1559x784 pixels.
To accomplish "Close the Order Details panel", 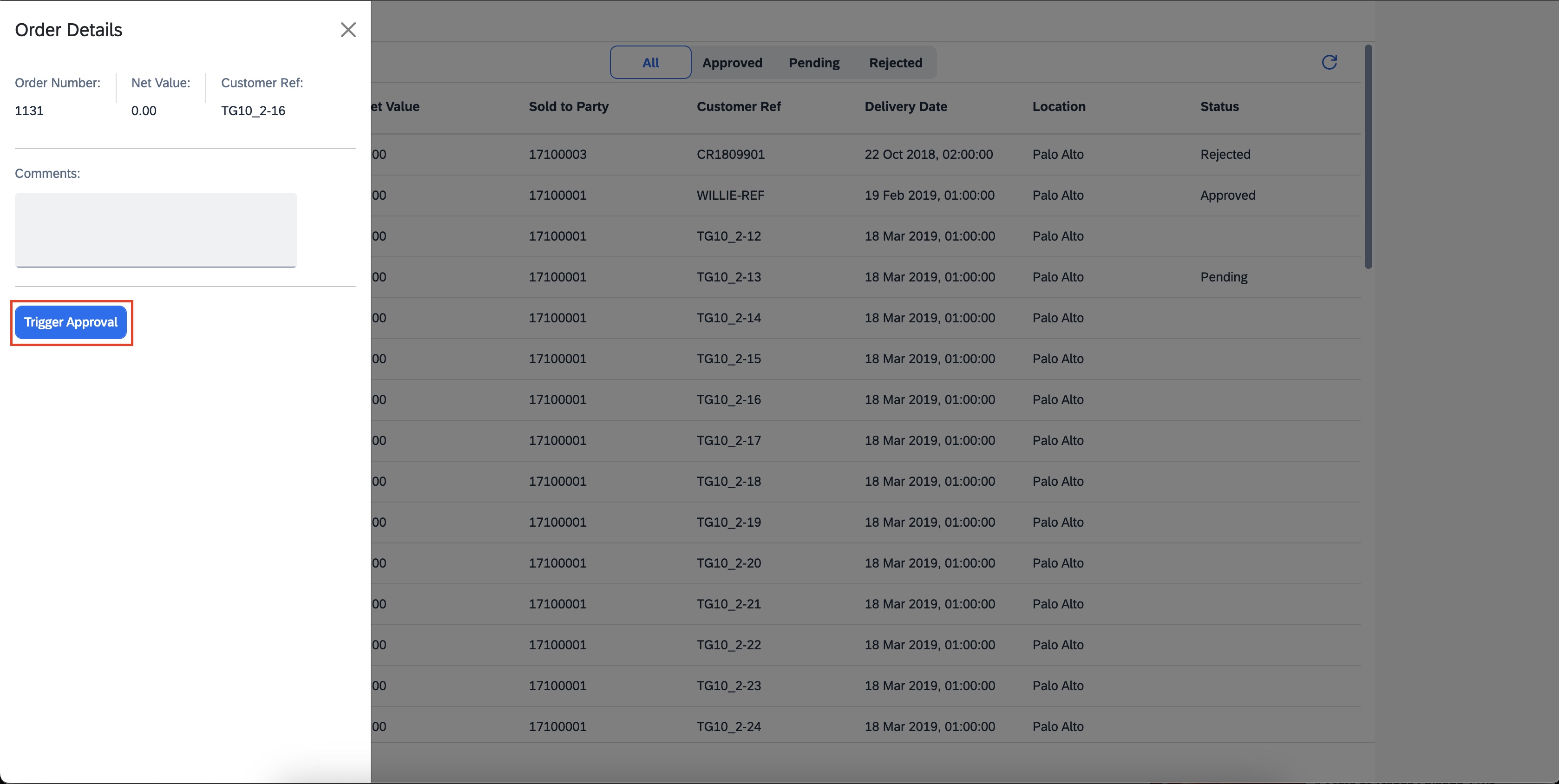I will (348, 30).
